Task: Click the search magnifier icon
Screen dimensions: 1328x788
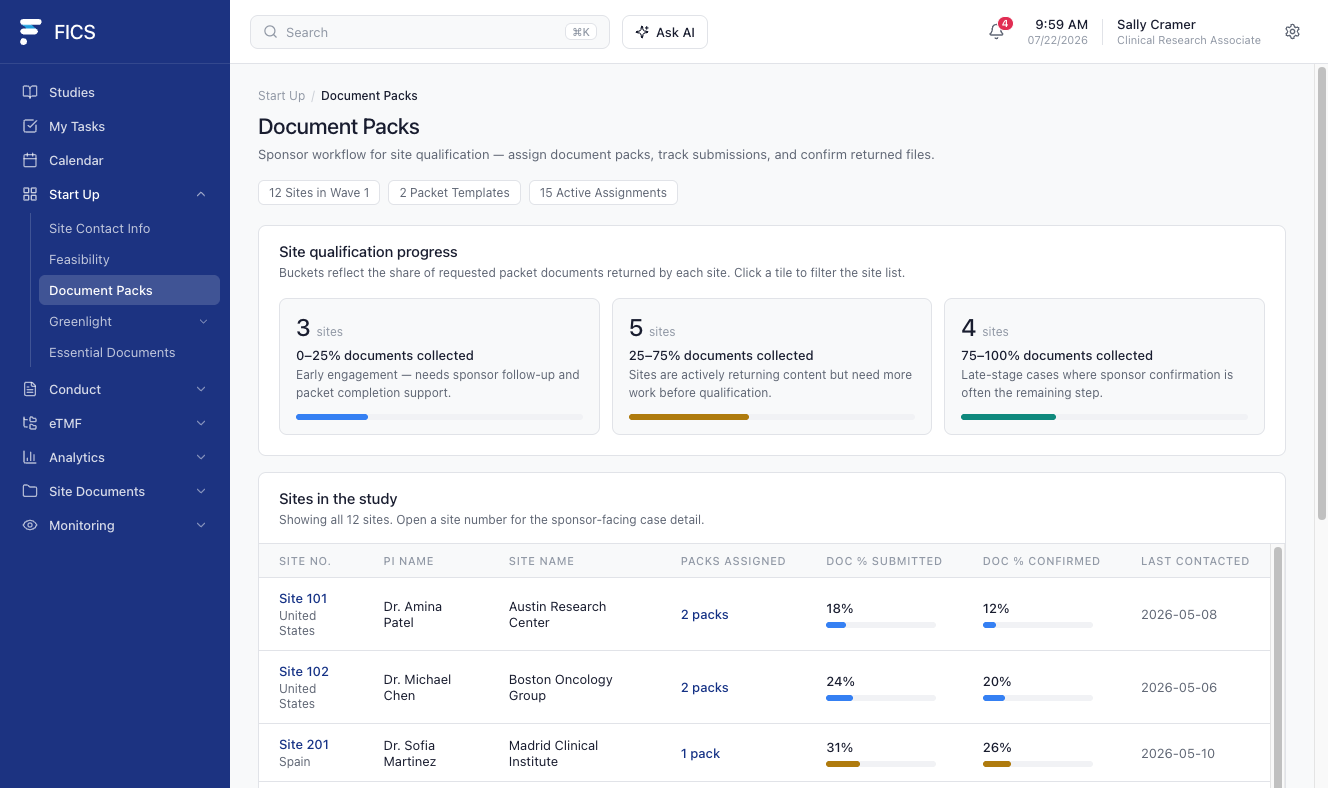Action: (x=270, y=32)
